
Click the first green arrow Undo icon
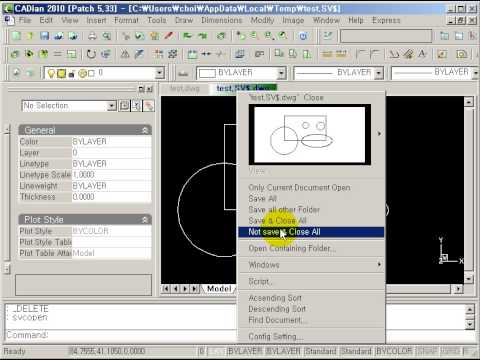pyautogui.click(x=188, y=36)
